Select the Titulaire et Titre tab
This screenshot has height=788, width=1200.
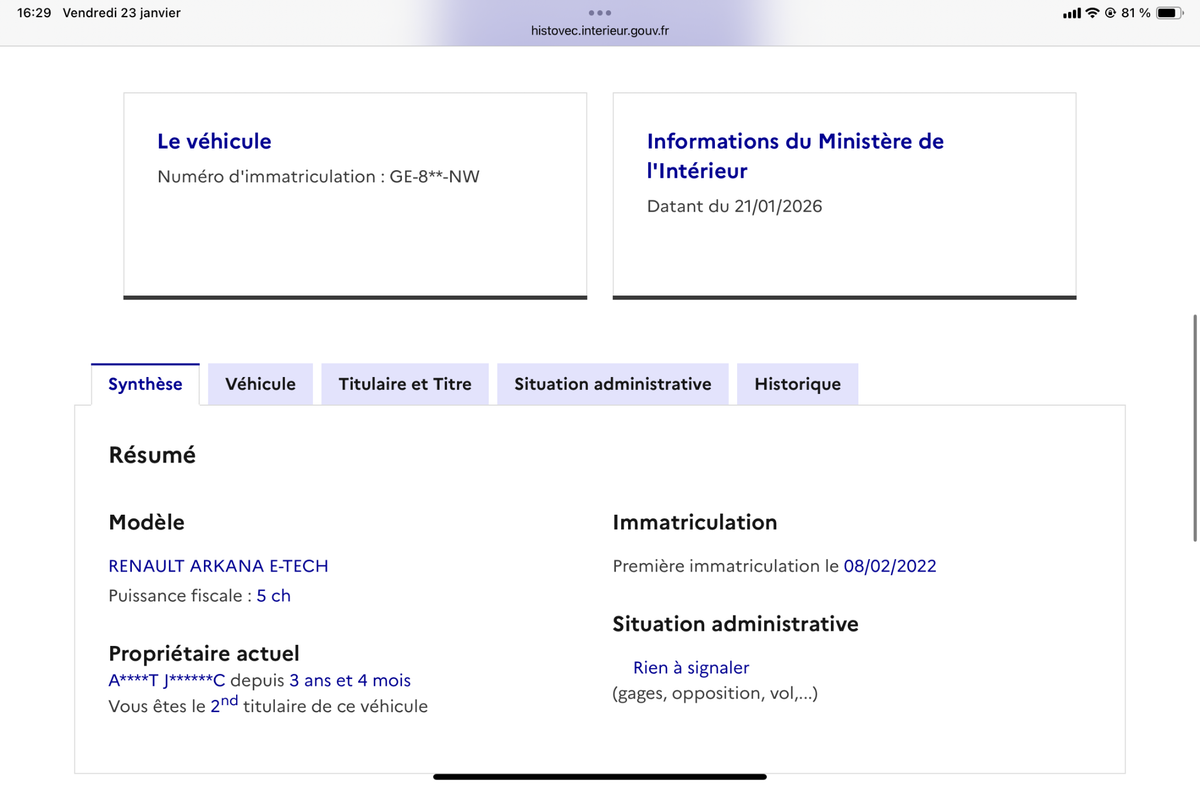coord(405,384)
